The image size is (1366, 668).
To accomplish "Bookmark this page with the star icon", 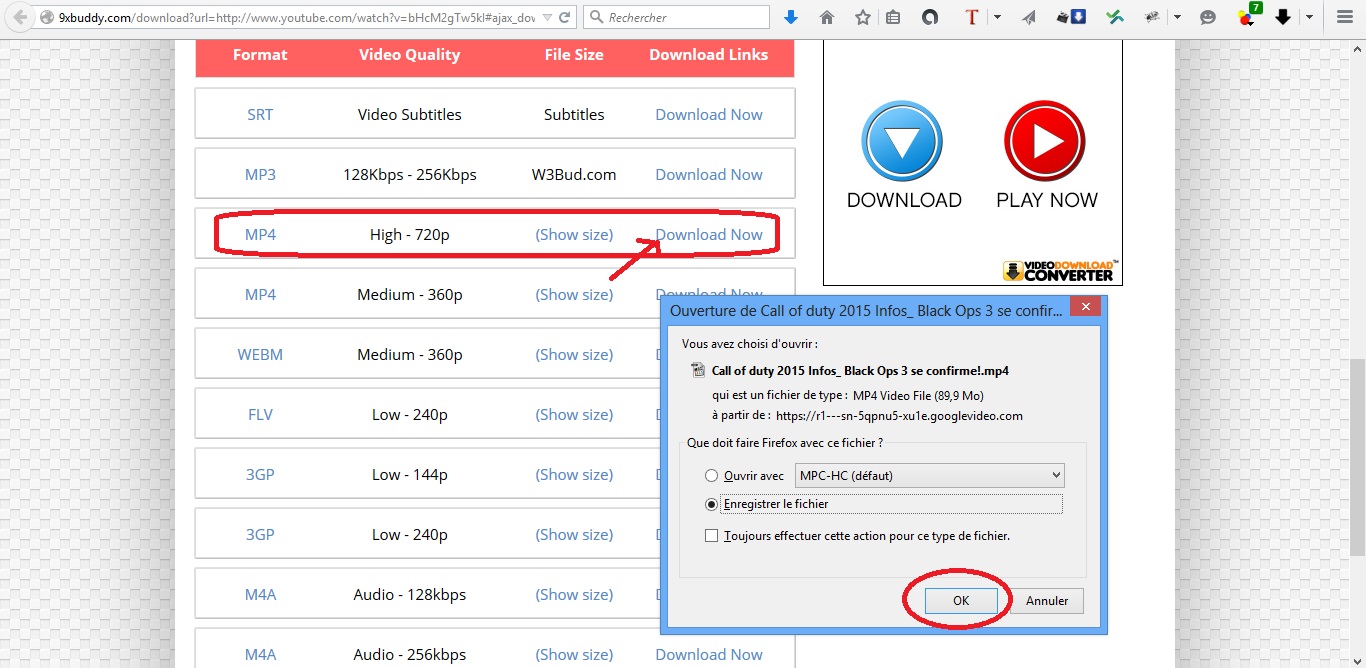I will click(x=863, y=17).
